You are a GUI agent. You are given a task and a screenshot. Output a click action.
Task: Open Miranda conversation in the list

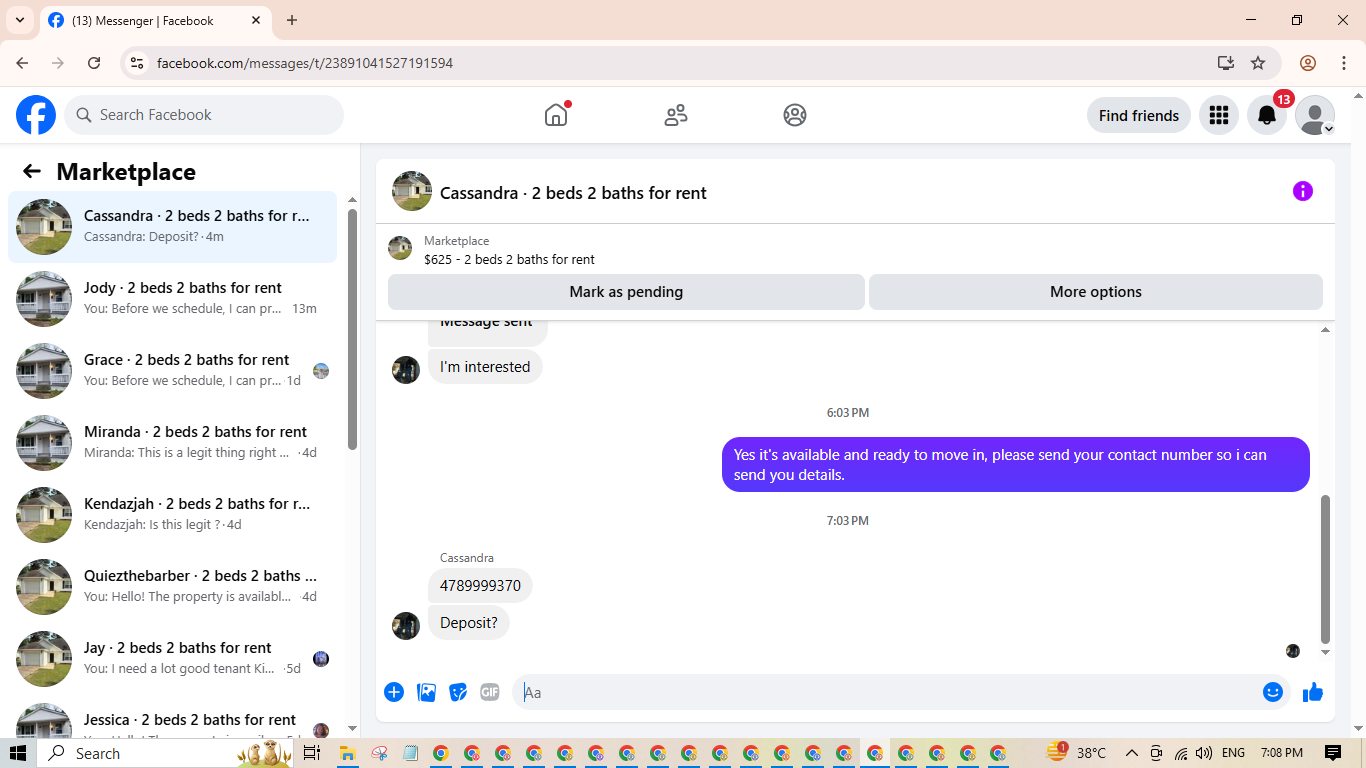click(x=173, y=443)
